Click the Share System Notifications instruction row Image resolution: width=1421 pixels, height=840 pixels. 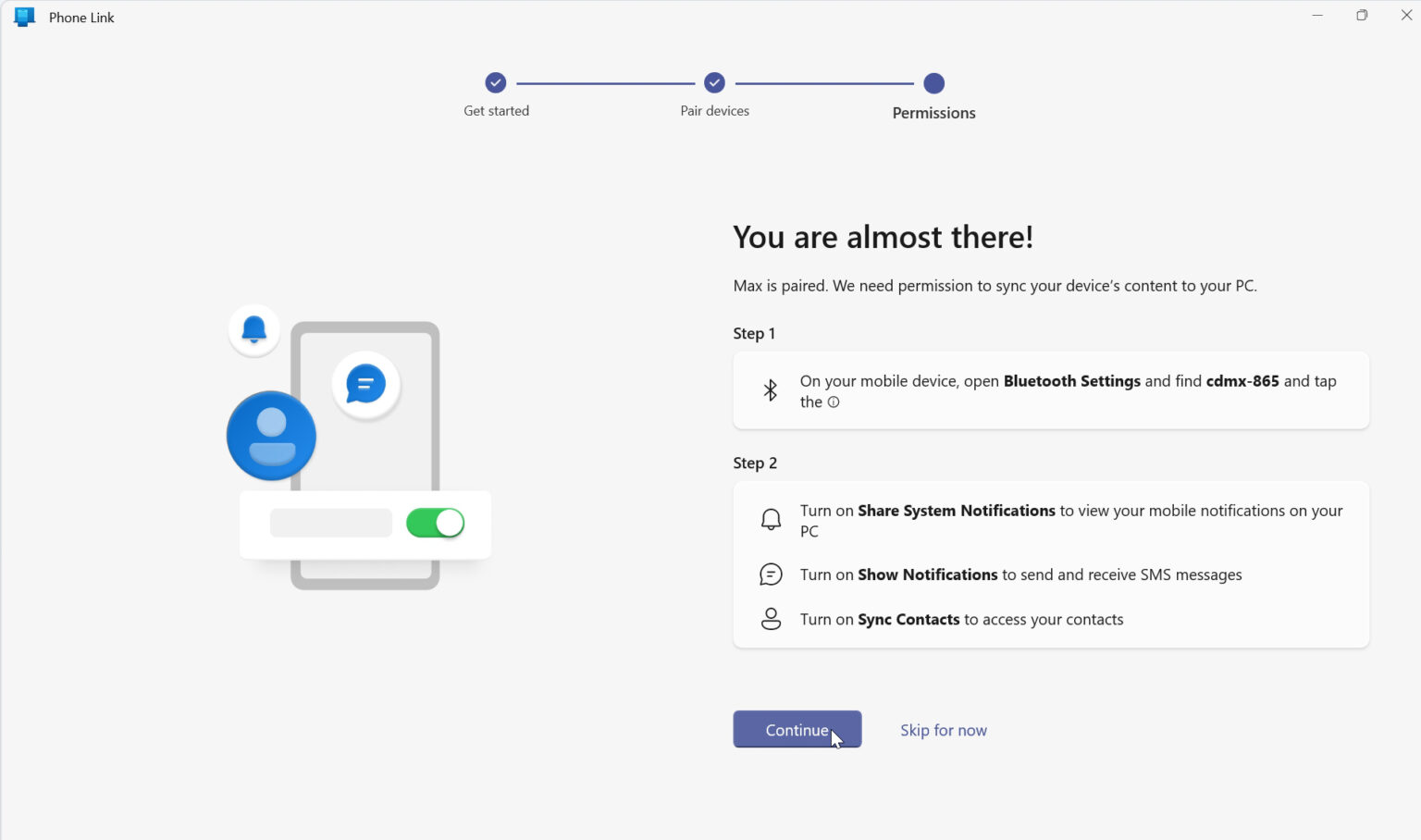(1051, 520)
